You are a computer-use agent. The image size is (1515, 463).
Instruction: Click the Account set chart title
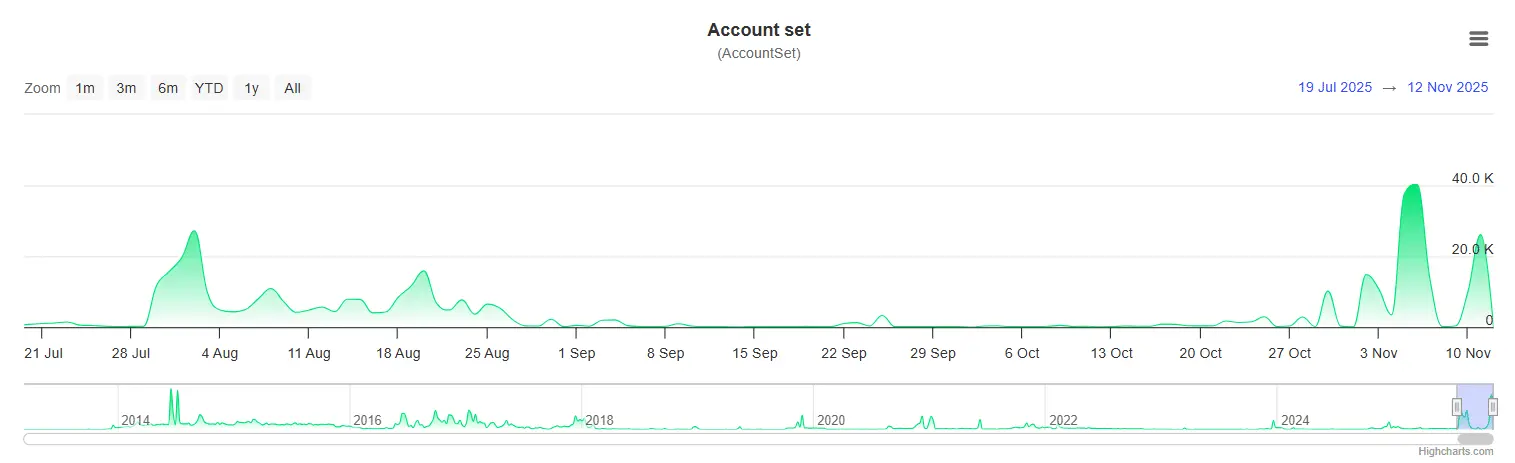[759, 30]
